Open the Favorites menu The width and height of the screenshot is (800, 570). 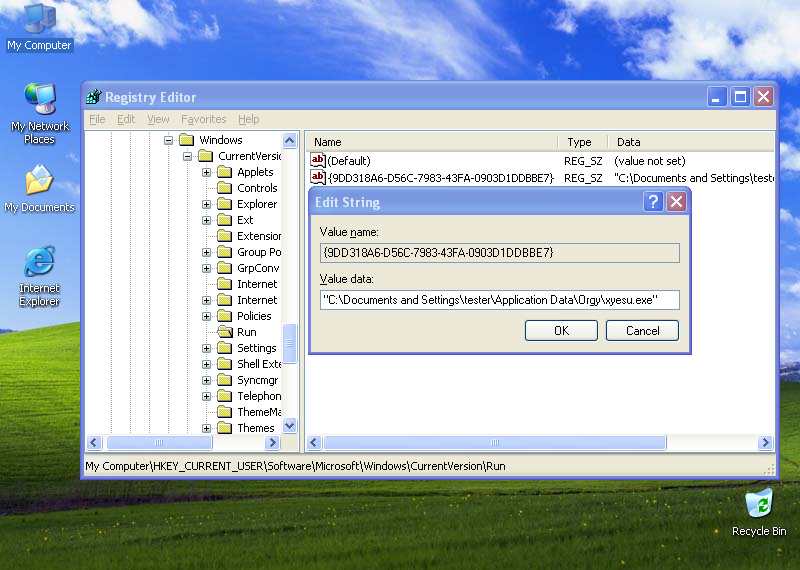click(203, 119)
